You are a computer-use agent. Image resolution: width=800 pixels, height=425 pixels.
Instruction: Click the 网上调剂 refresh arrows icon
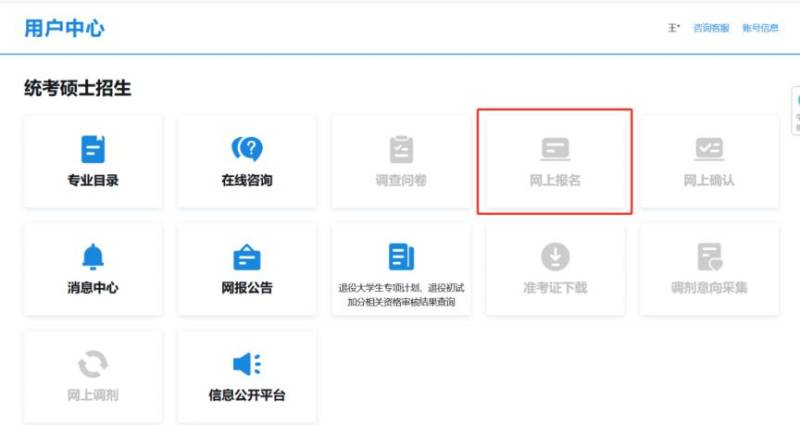tap(93, 364)
